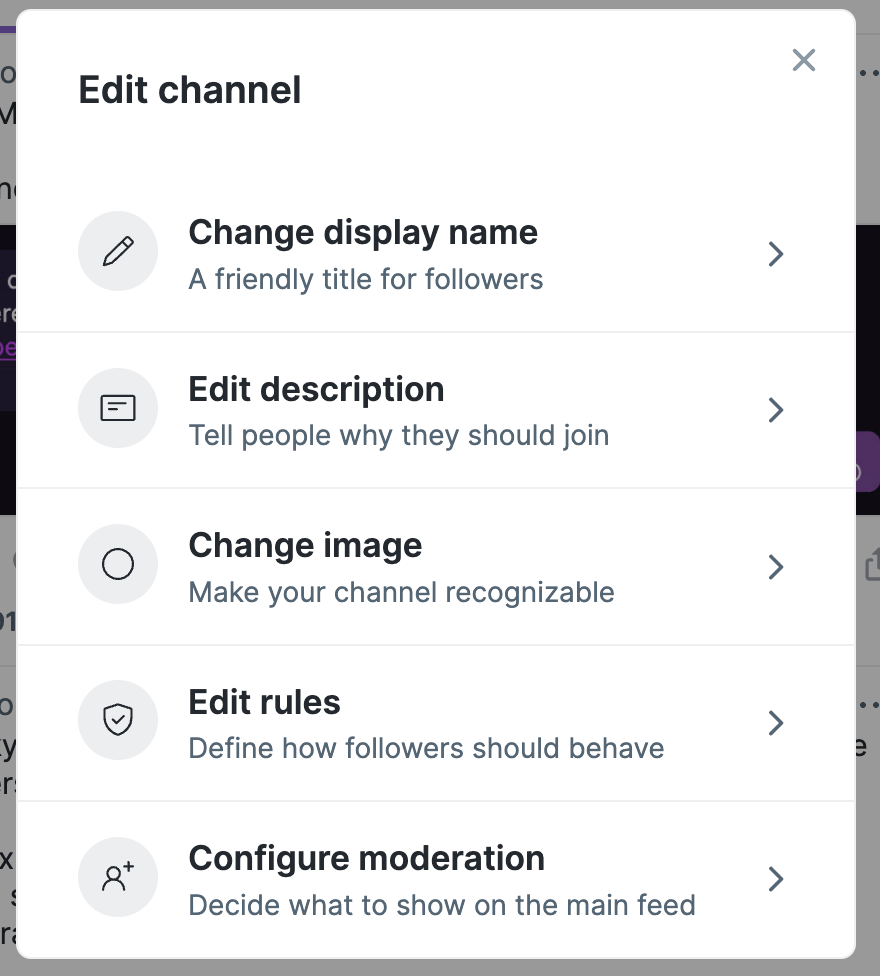Click the shield checkmark icon beside Edit rules
This screenshot has height=976, width=880.
[118, 721]
